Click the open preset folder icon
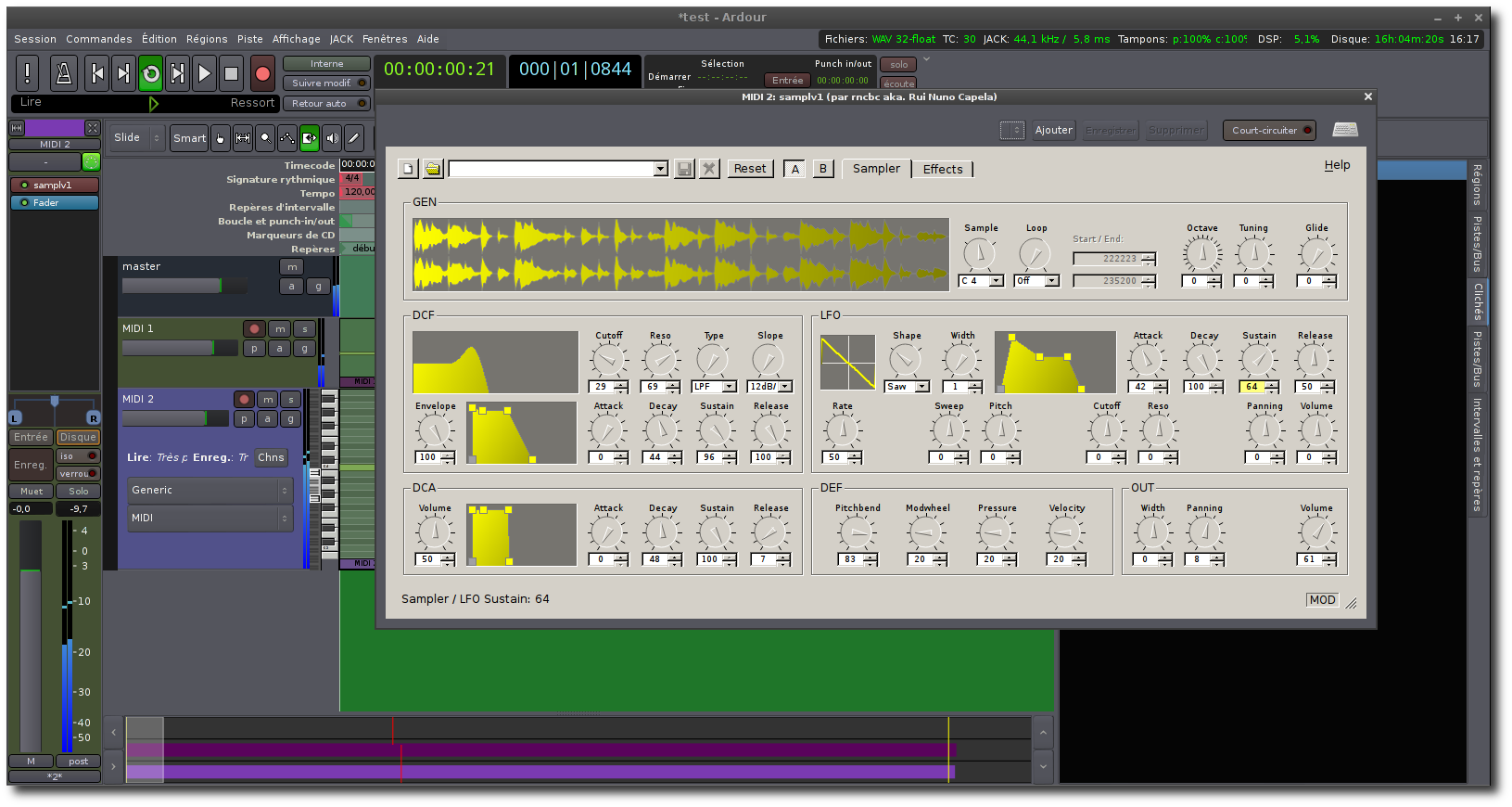The width and height of the screenshot is (1512, 807). point(433,169)
